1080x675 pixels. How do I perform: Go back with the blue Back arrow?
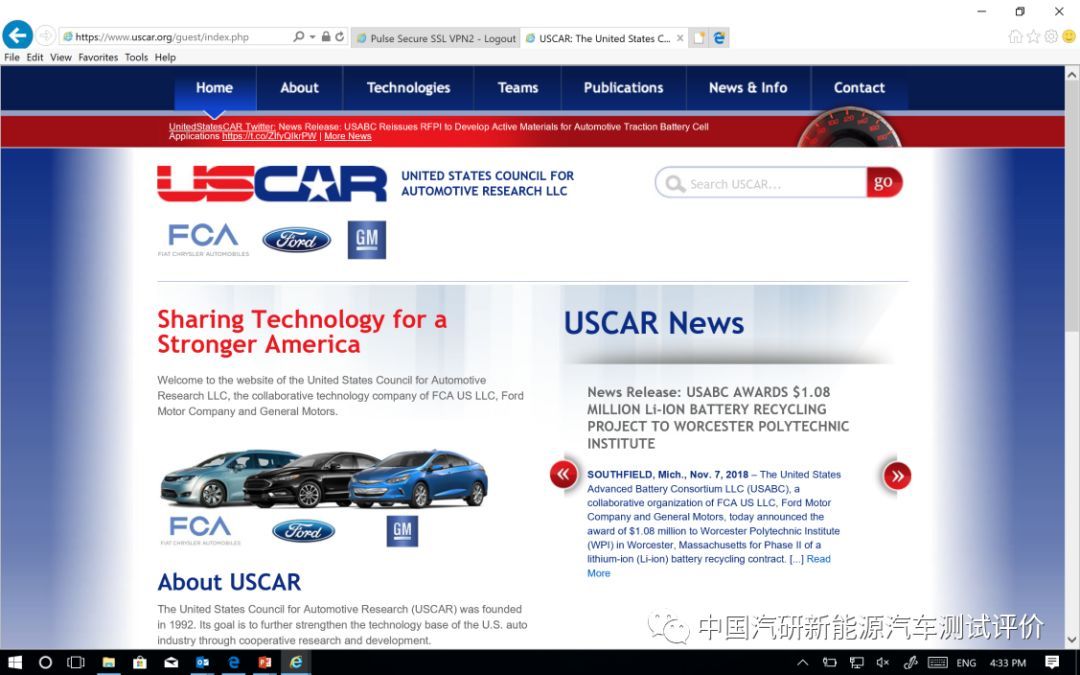(x=17, y=34)
